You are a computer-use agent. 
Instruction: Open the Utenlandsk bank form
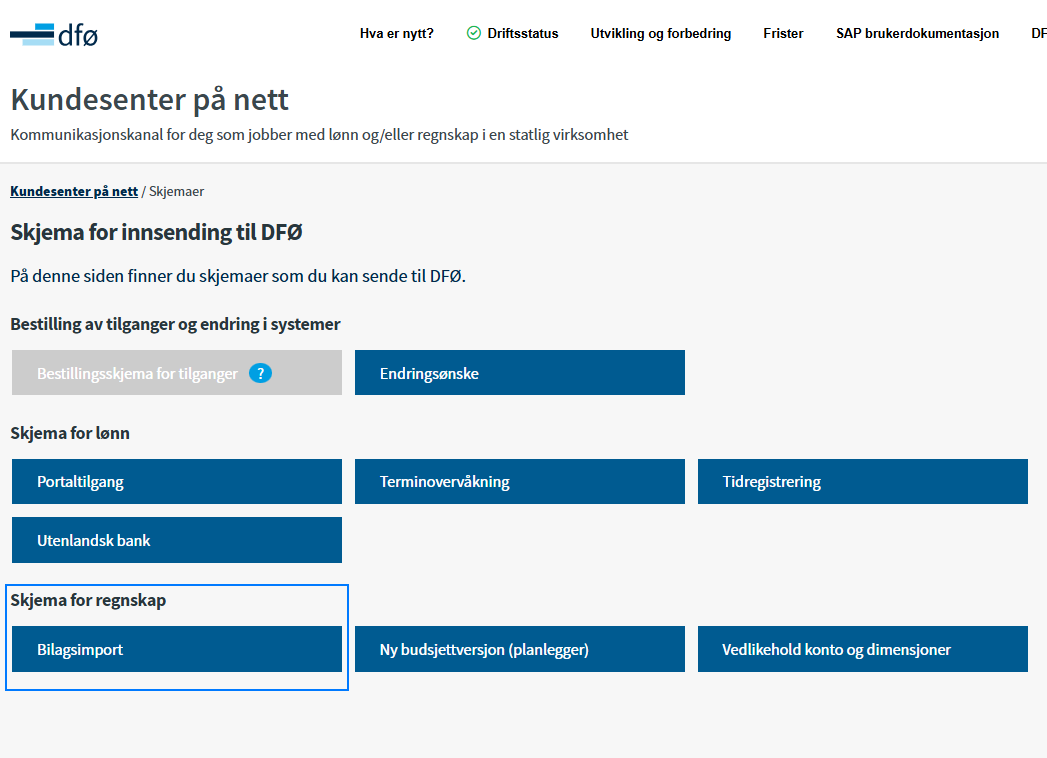177,540
